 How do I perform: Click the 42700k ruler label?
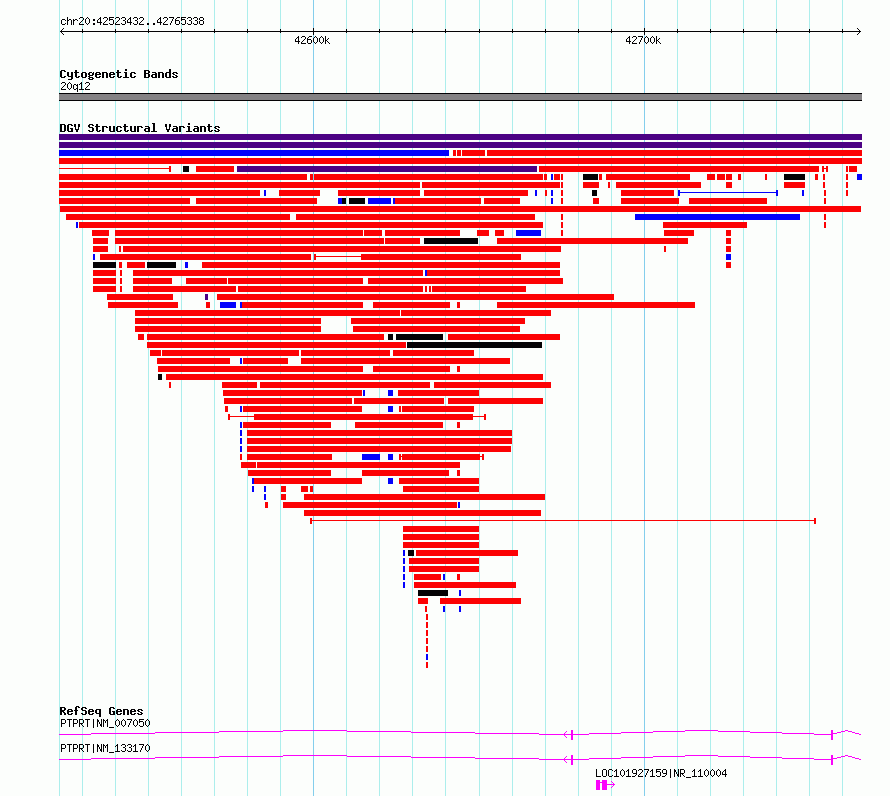[x=643, y=40]
